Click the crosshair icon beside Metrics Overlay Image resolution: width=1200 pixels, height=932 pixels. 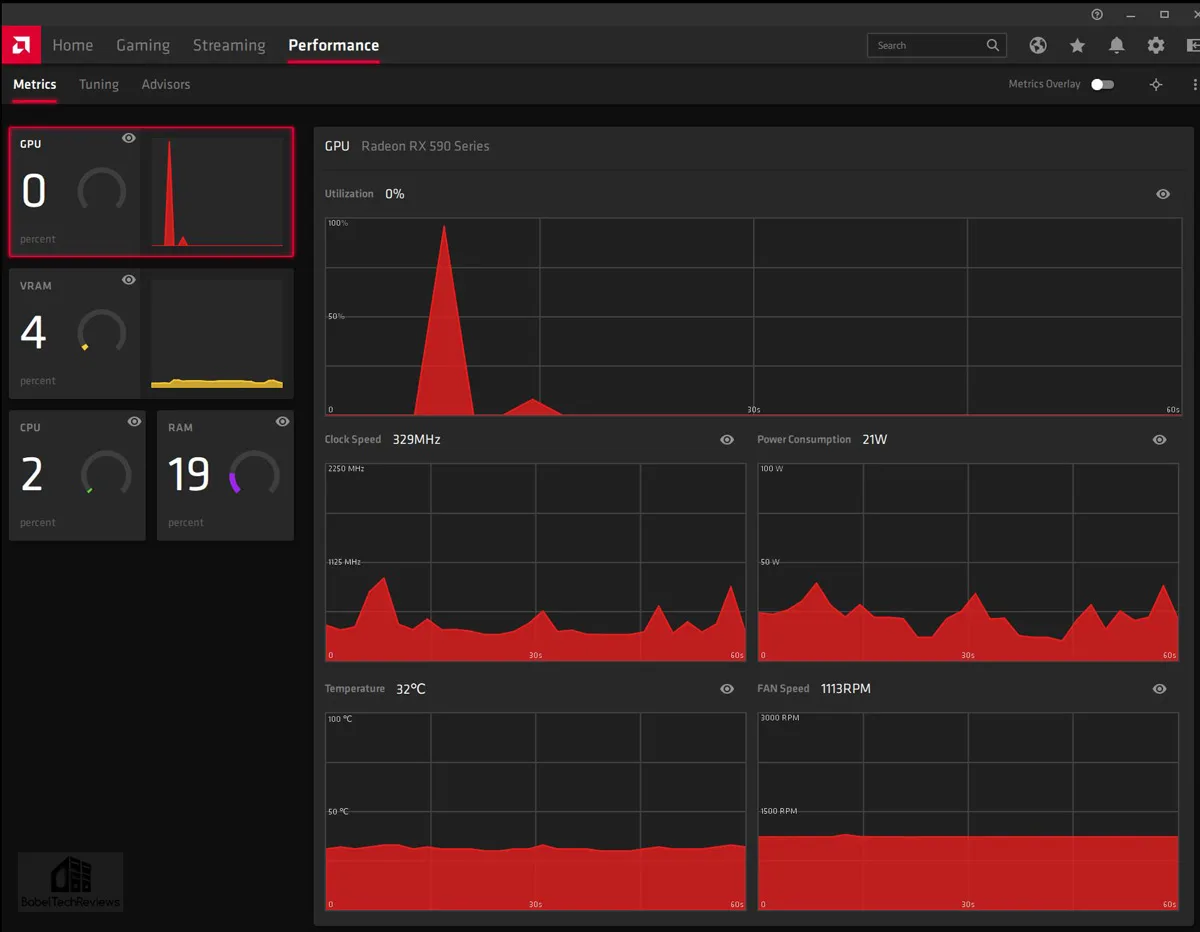tap(1156, 85)
